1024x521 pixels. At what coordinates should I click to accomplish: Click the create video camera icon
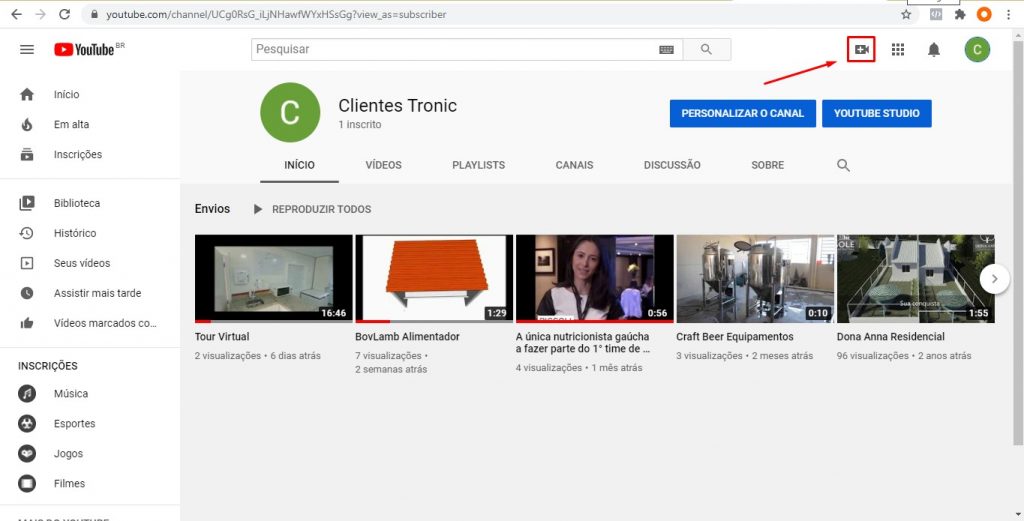click(x=861, y=49)
